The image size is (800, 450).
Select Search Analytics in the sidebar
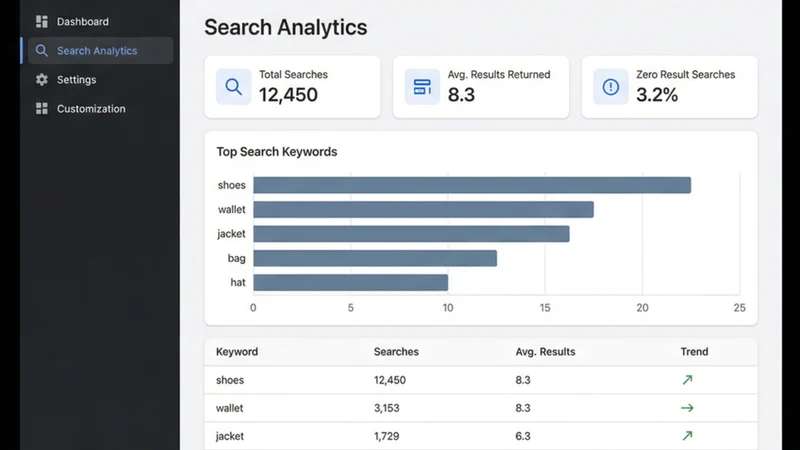[x=101, y=51]
